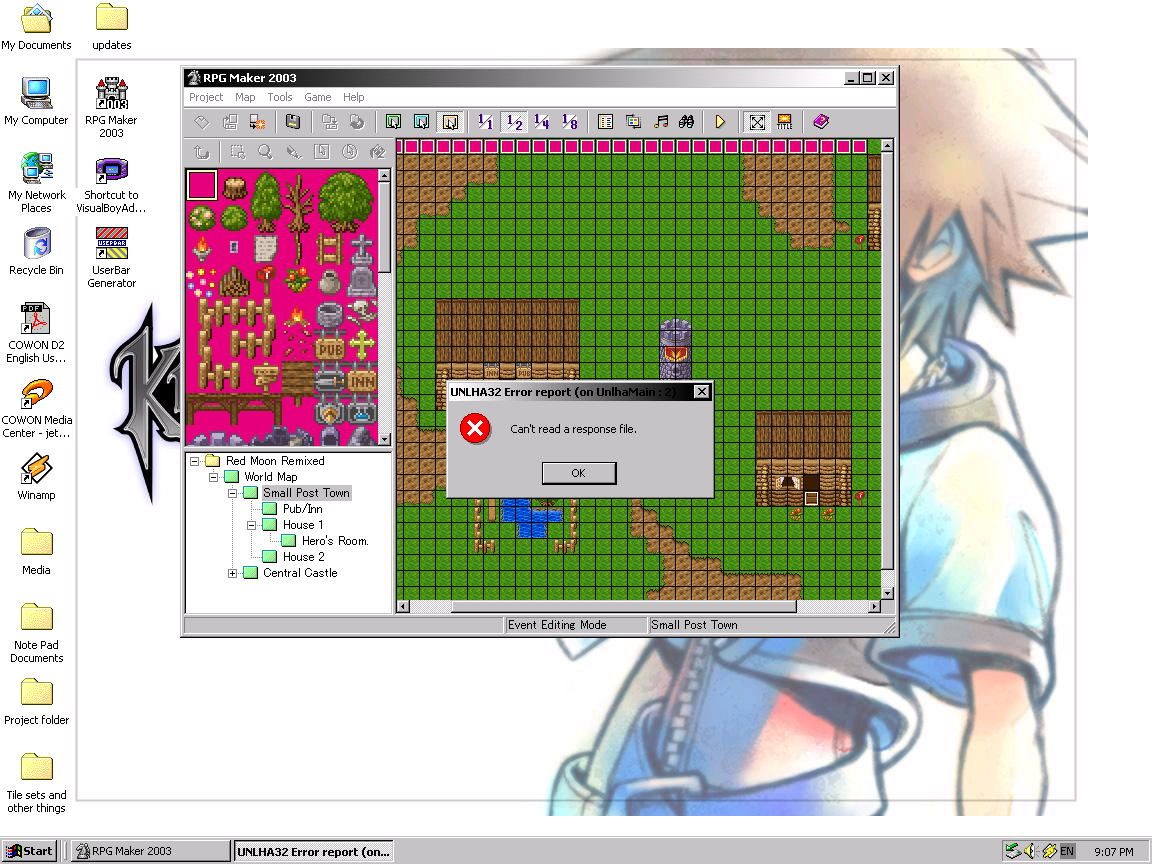Click the EN language tray indicator

[1067, 852]
